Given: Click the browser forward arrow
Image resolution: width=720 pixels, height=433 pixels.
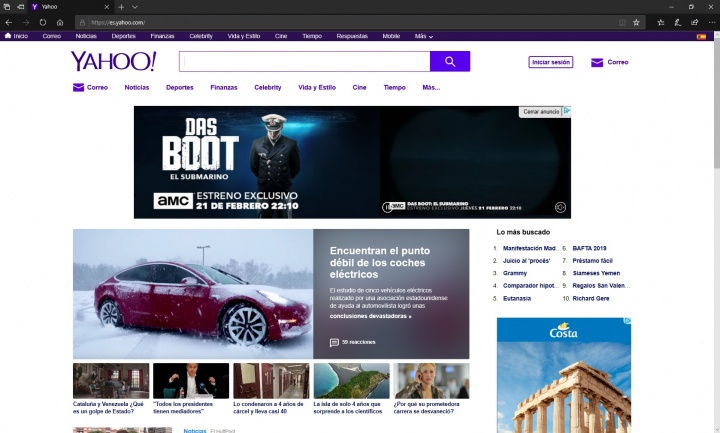Looking at the screenshot, I should 26,22.
